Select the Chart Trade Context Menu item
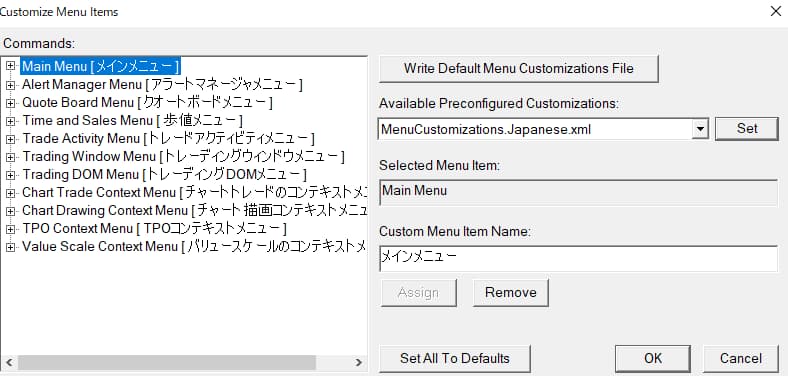This screenshot has width=788, height=376. pyautogui.click(x=194, y=193)
